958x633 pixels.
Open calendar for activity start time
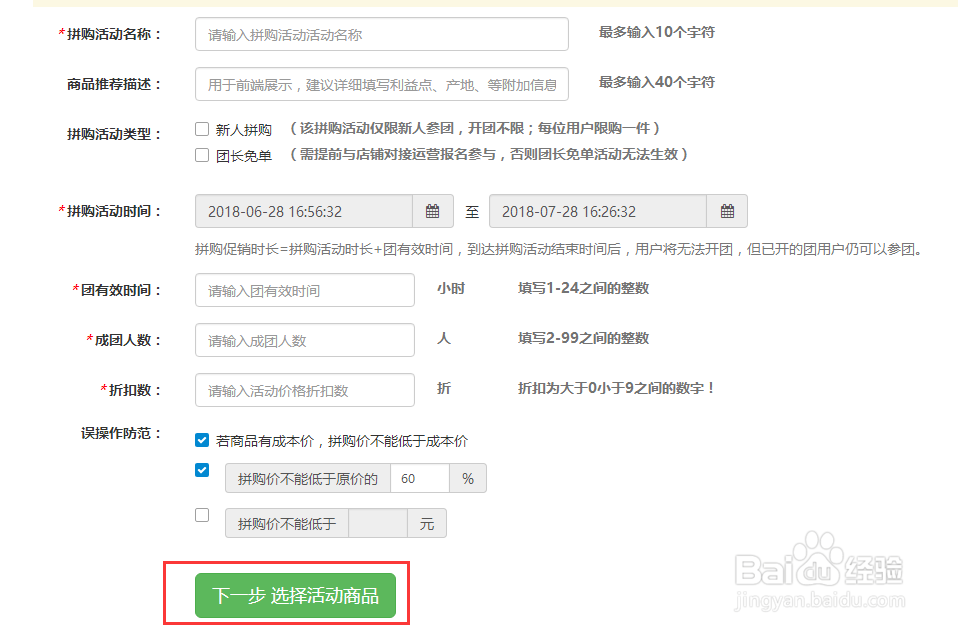[x=433, y=211]
